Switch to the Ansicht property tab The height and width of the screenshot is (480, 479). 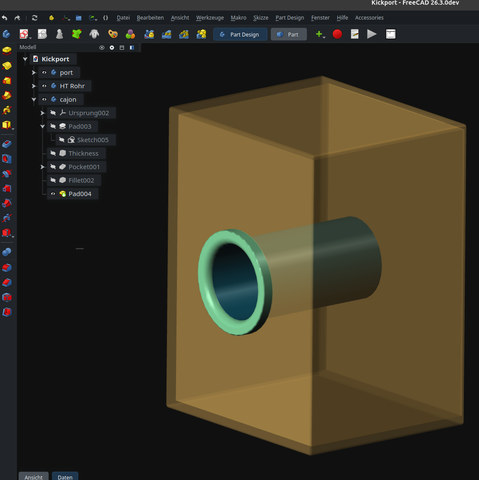click(34, 477)
